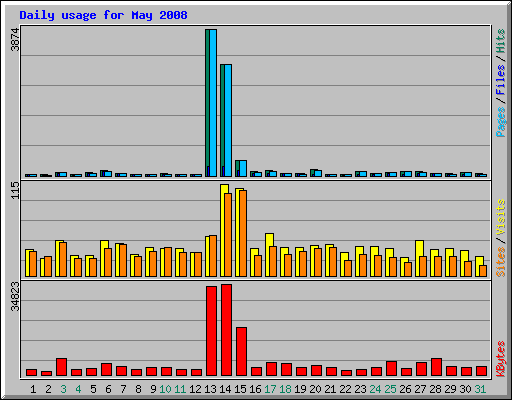Click the Sites legend label
Viewport: 512px width, 400px height.
[501, 262]
